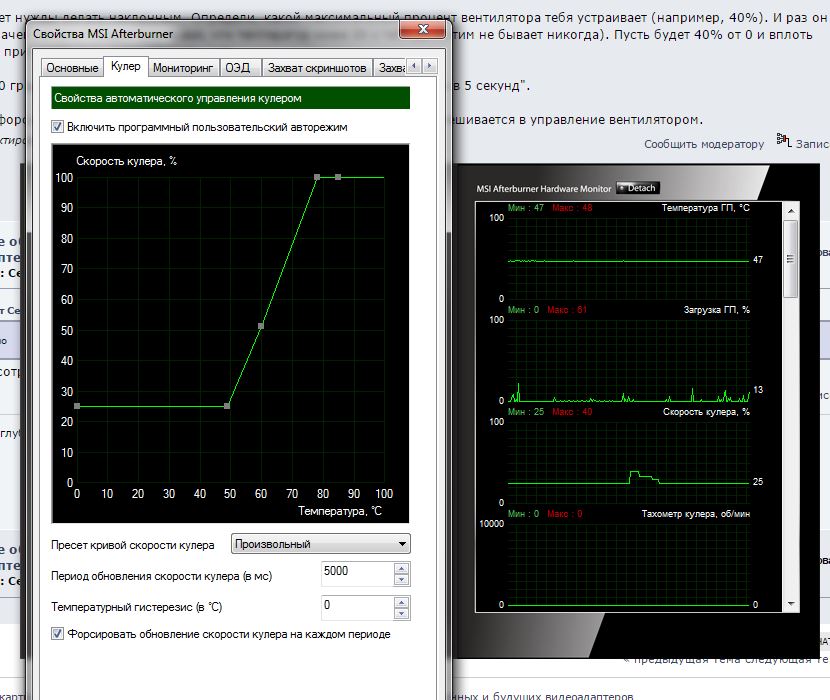Click the curve node at 78°C, 100%
This screenshot has height=700, width=830.
click(x=317, y=177)
